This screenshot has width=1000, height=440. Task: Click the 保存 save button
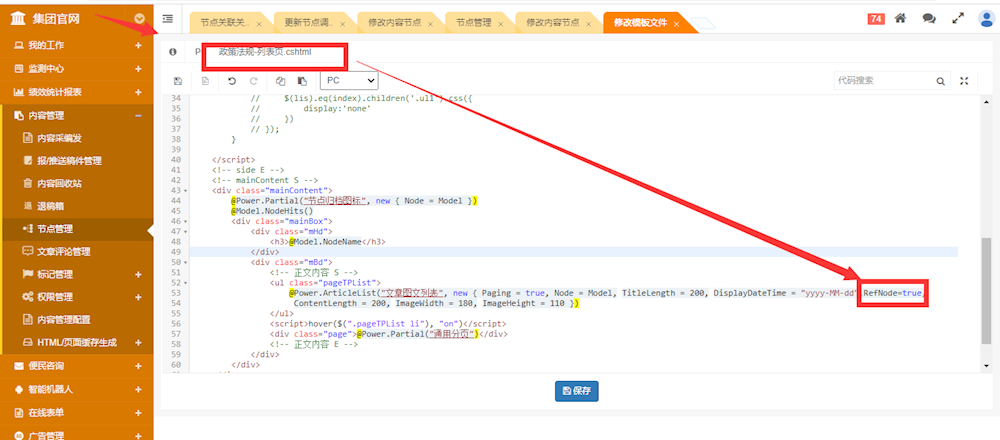(x=576, y=390)
